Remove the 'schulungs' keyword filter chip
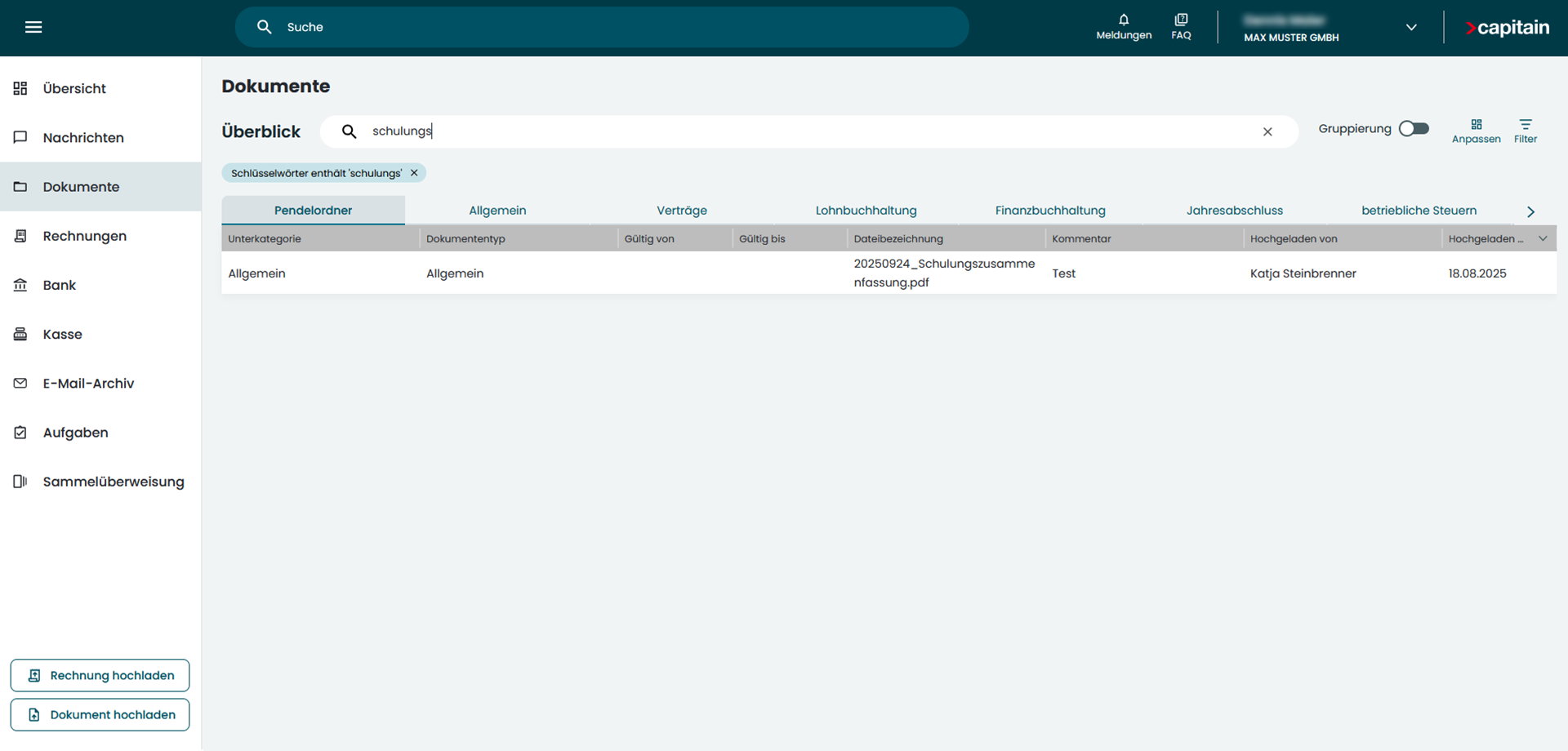This screenshot has height=751, width=1568. click(414, 173)
